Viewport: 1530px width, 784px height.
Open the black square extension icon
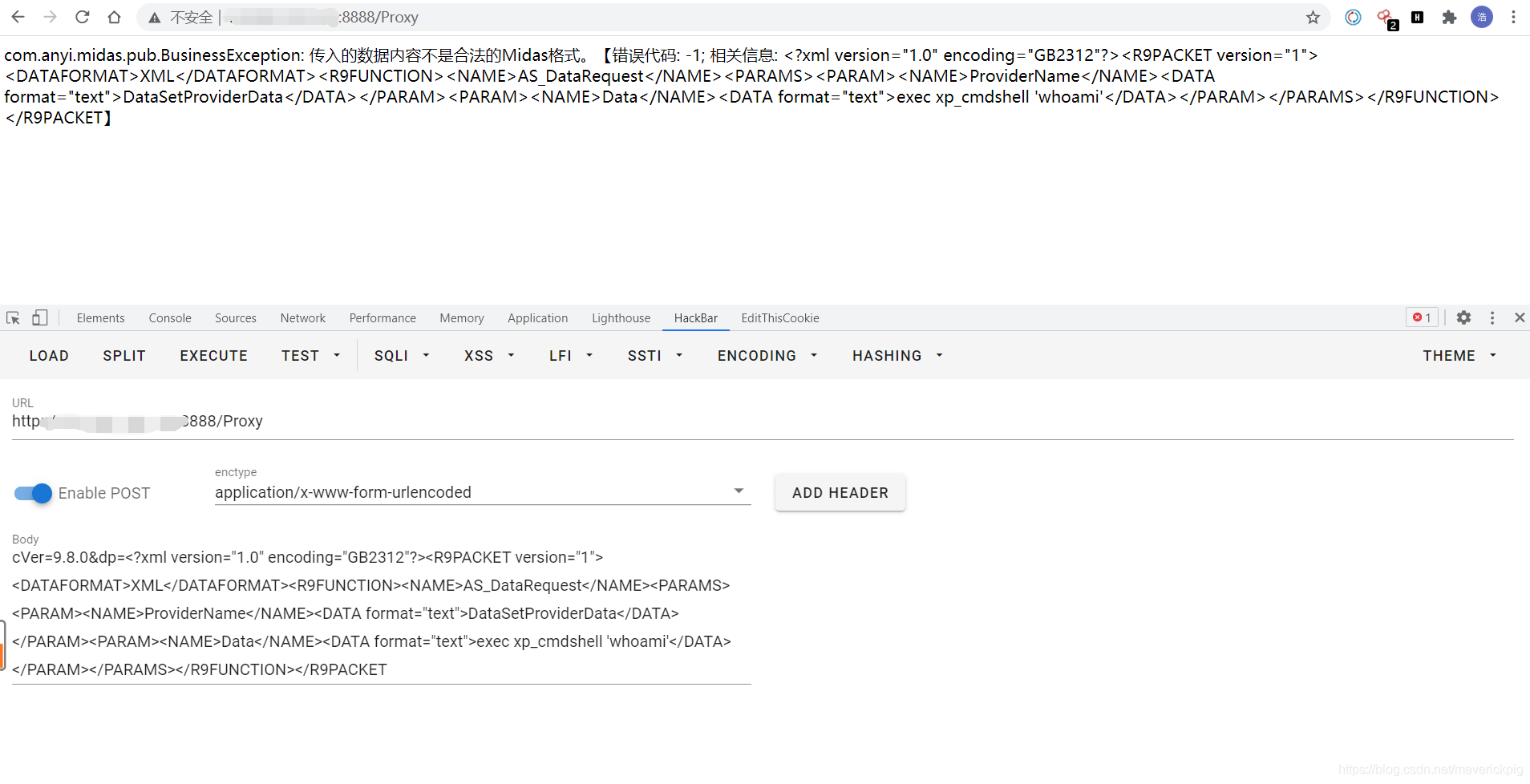click(x=1417, y=17)
